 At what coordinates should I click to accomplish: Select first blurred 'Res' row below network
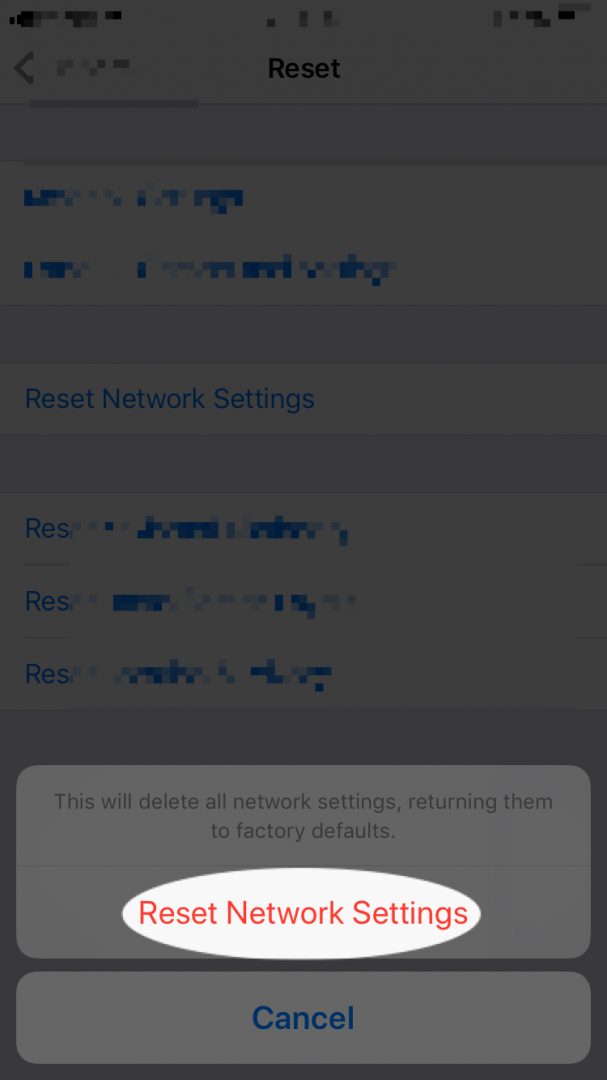303,528
